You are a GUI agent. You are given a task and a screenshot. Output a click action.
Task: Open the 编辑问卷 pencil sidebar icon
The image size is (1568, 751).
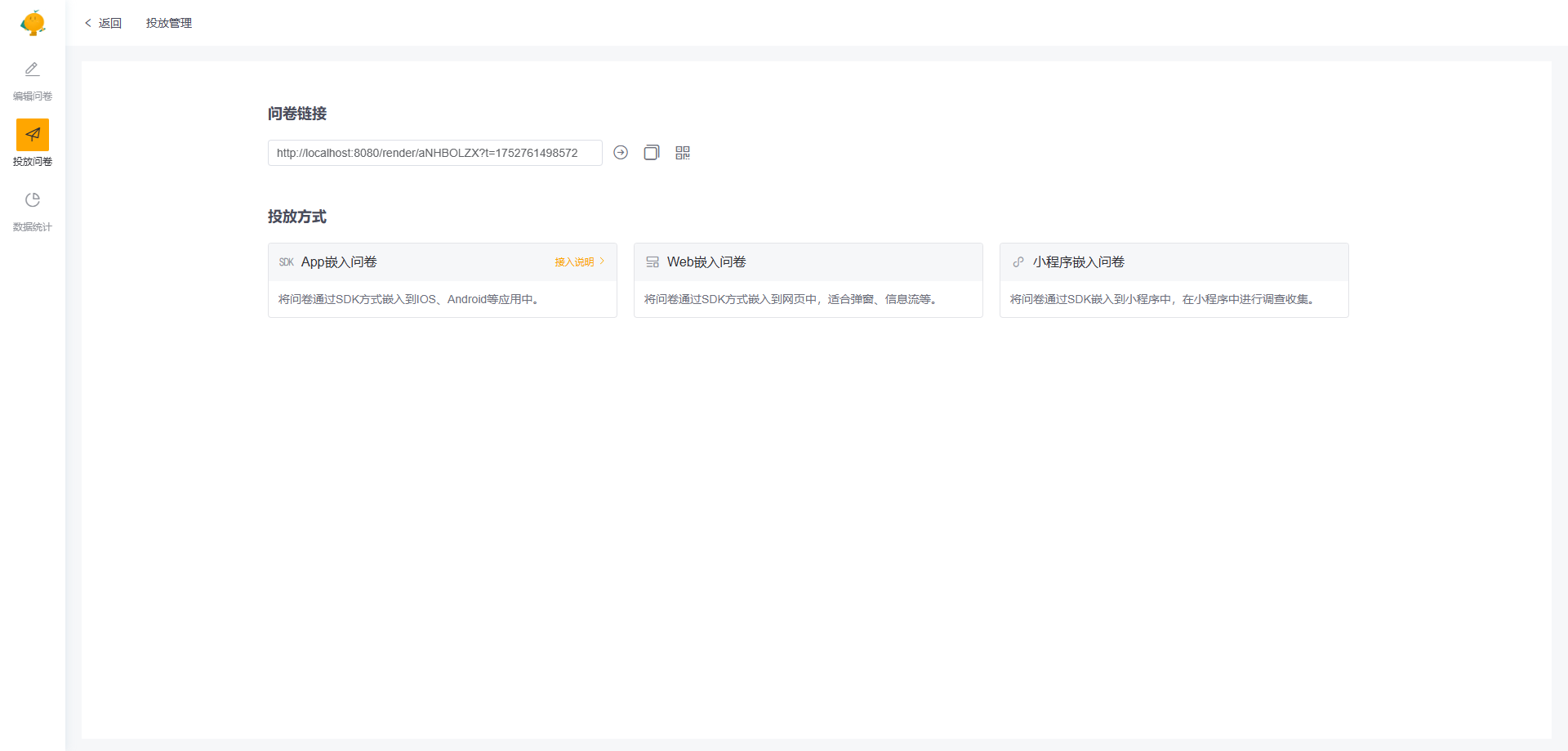point(33,69)
